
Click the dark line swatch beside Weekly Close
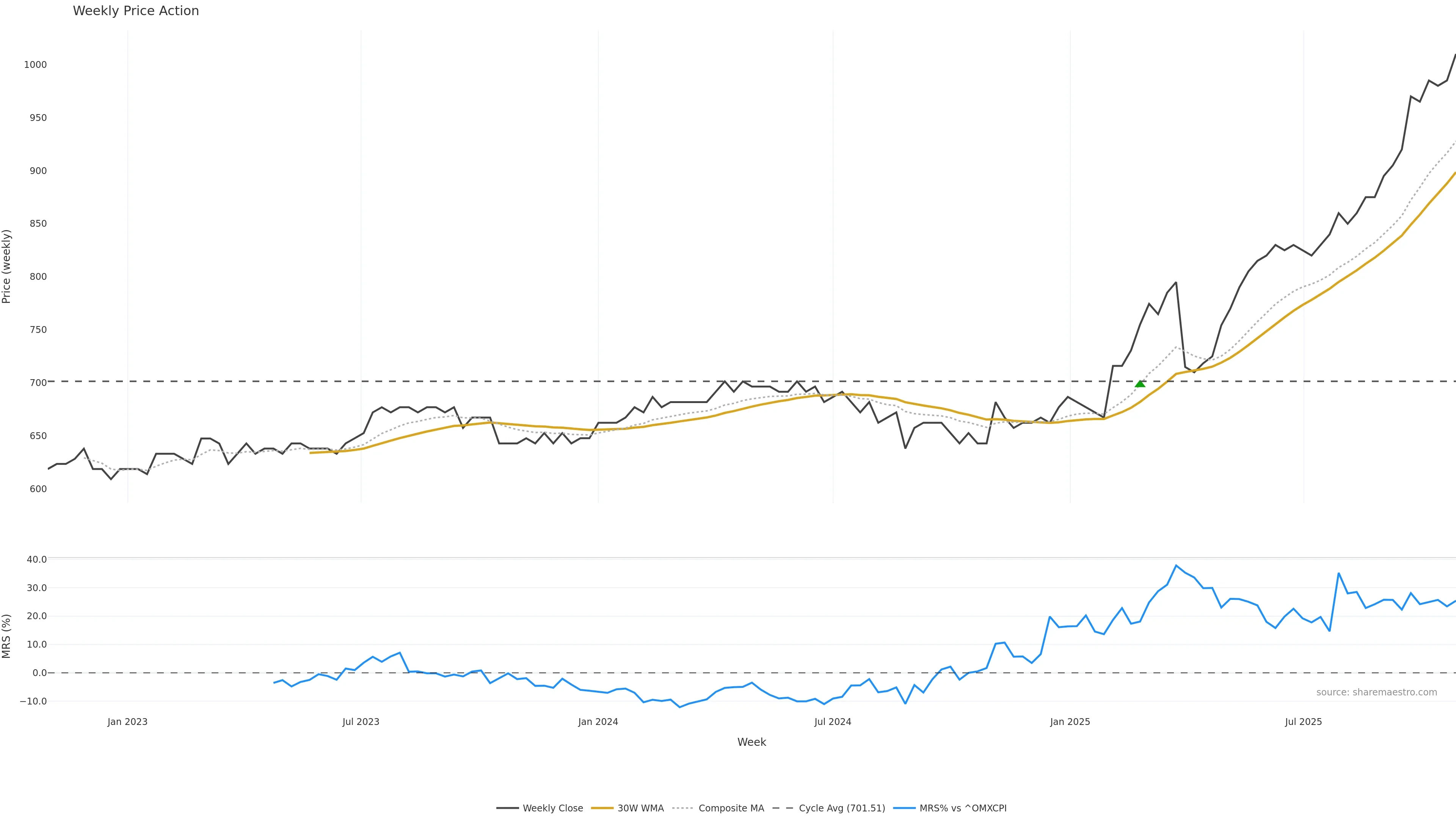[x=507, y=808]
